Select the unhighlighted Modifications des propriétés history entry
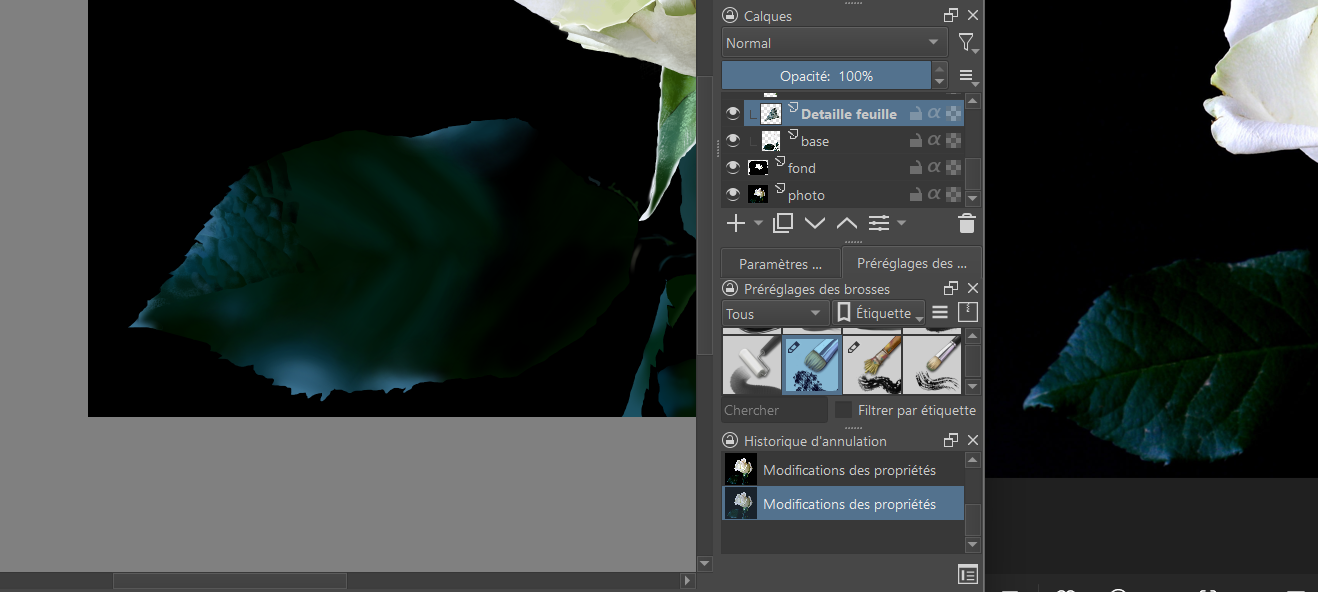The width and height of the screenshot is (1318, 592). coord(843,470)
